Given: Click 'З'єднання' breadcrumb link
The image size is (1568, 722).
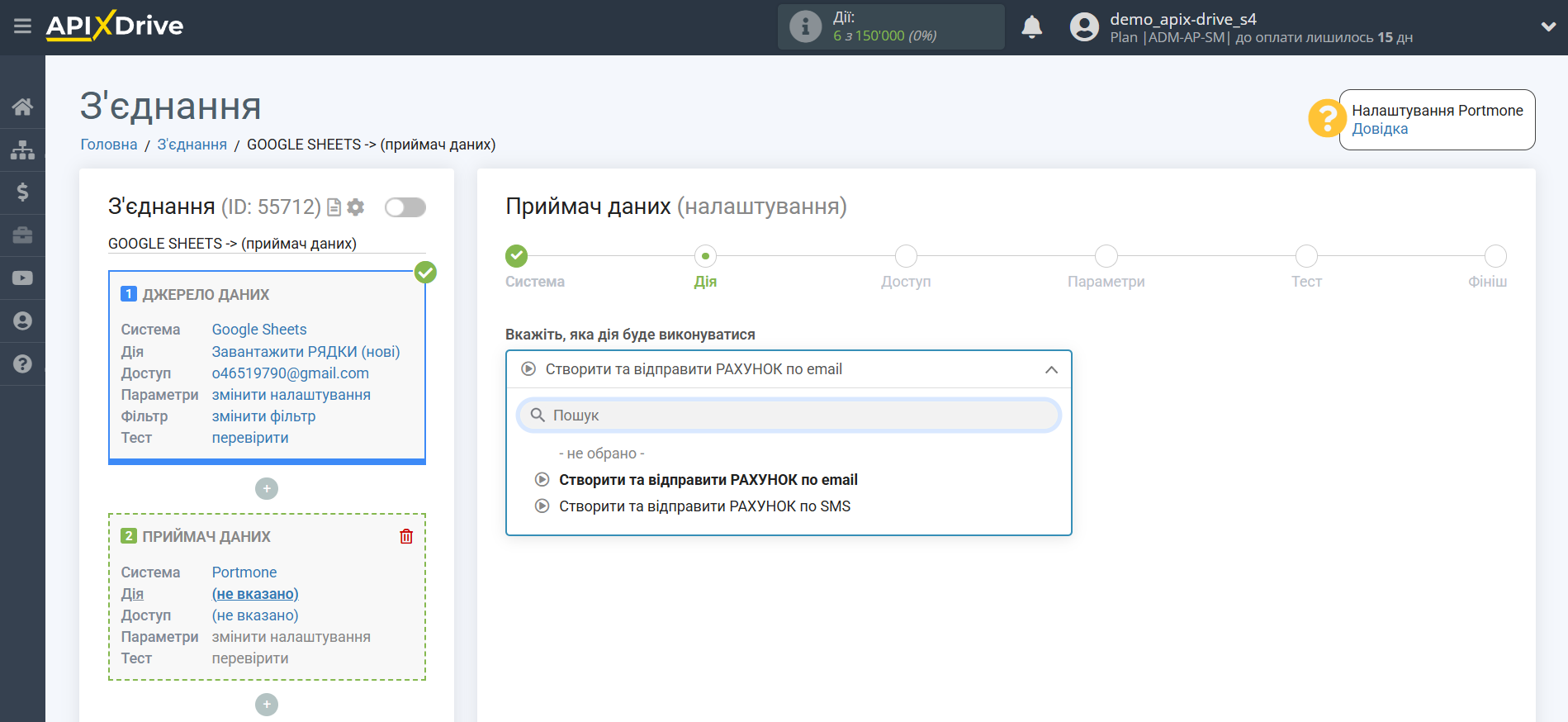Looking at the screenshot, I should coord(192,145).
